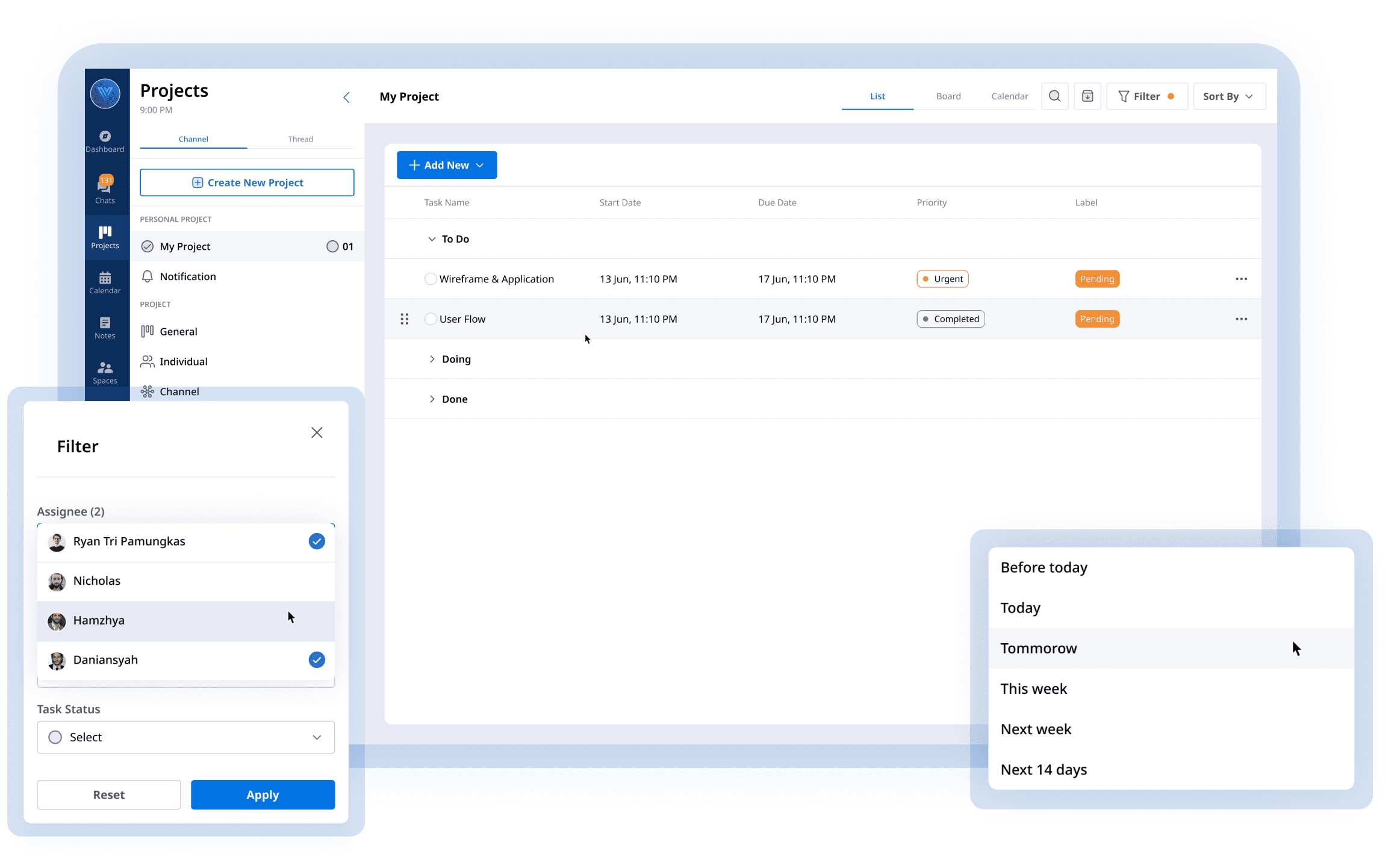The height and width of the screenshot is (860, 1400).
Task: Open the Dashboard sidebar icon
Action: pyautogui.click(x=105, y=142)
